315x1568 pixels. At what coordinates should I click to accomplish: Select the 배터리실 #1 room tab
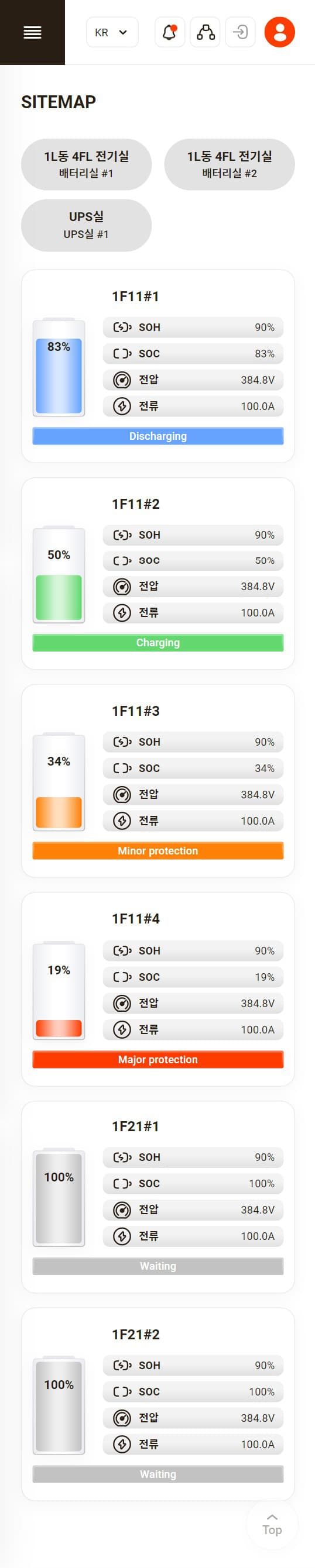86,164
